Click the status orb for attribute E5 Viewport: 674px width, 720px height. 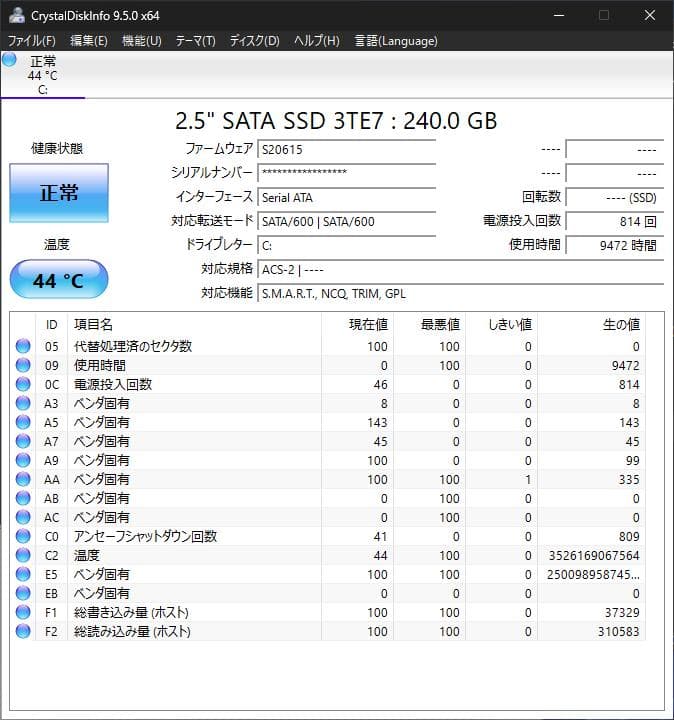[23, 574]
